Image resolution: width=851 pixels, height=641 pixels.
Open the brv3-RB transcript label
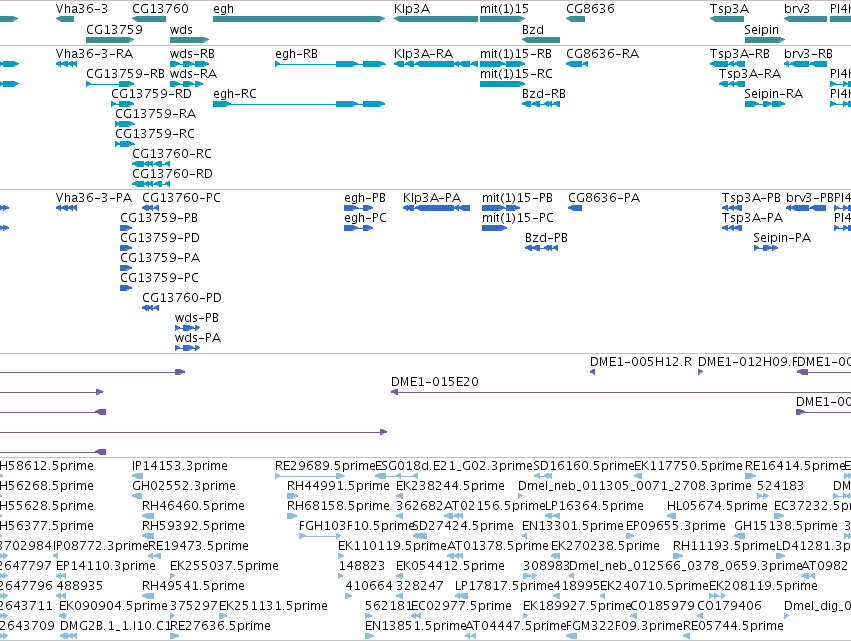coord(808,54)
